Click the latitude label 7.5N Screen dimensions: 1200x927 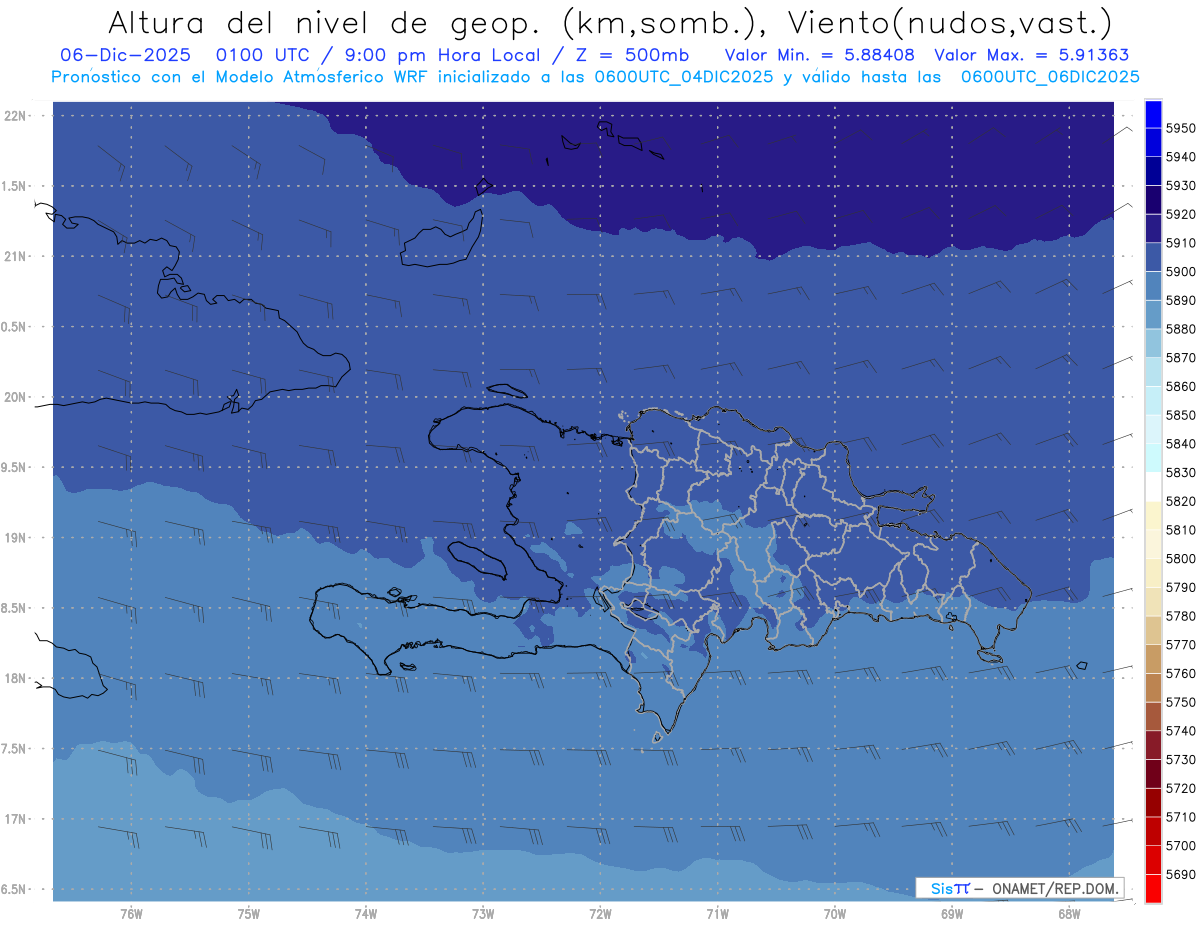coord(14,749)
